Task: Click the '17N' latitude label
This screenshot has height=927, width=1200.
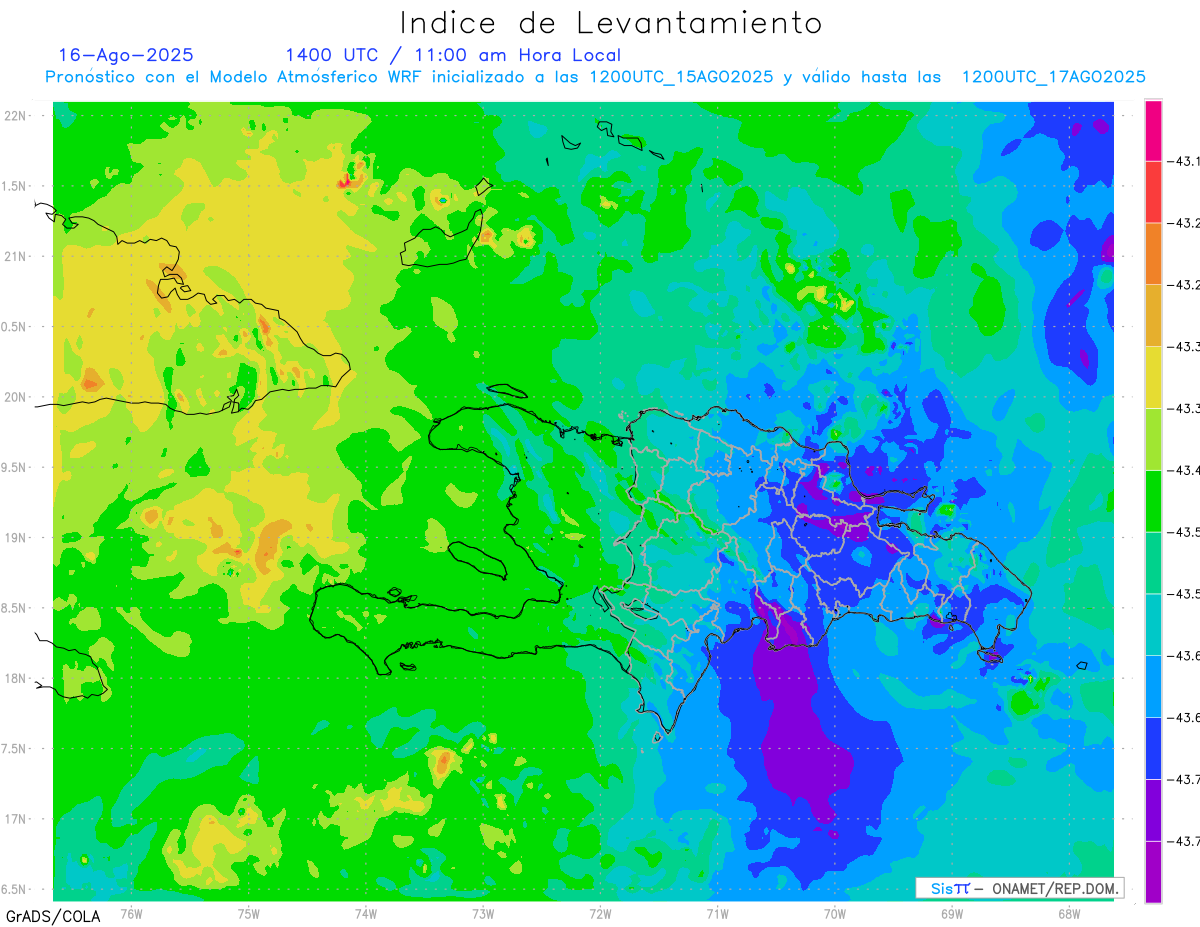Action: pos(16,819)
